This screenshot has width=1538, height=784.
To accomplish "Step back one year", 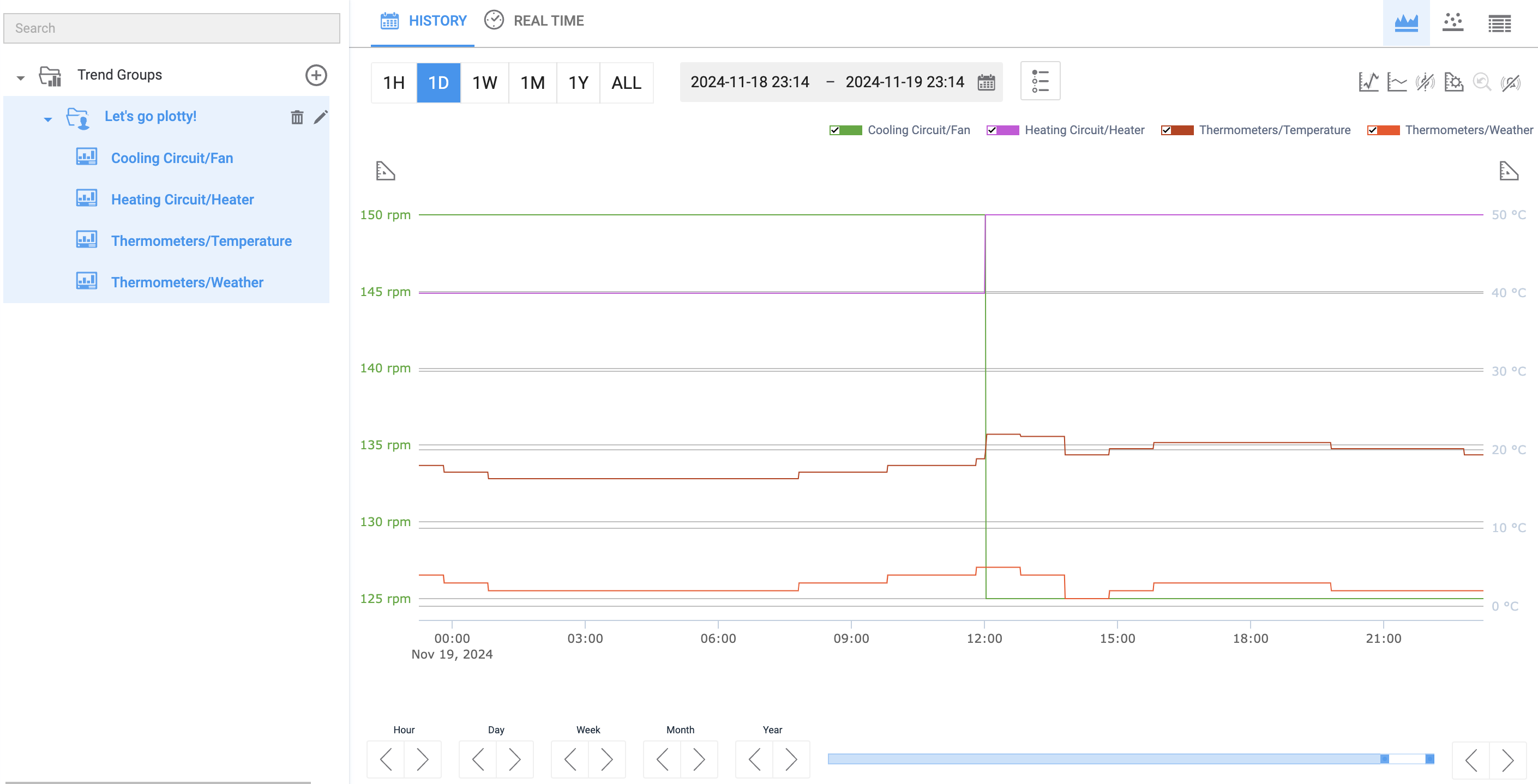I will click(x=754, y=759).
